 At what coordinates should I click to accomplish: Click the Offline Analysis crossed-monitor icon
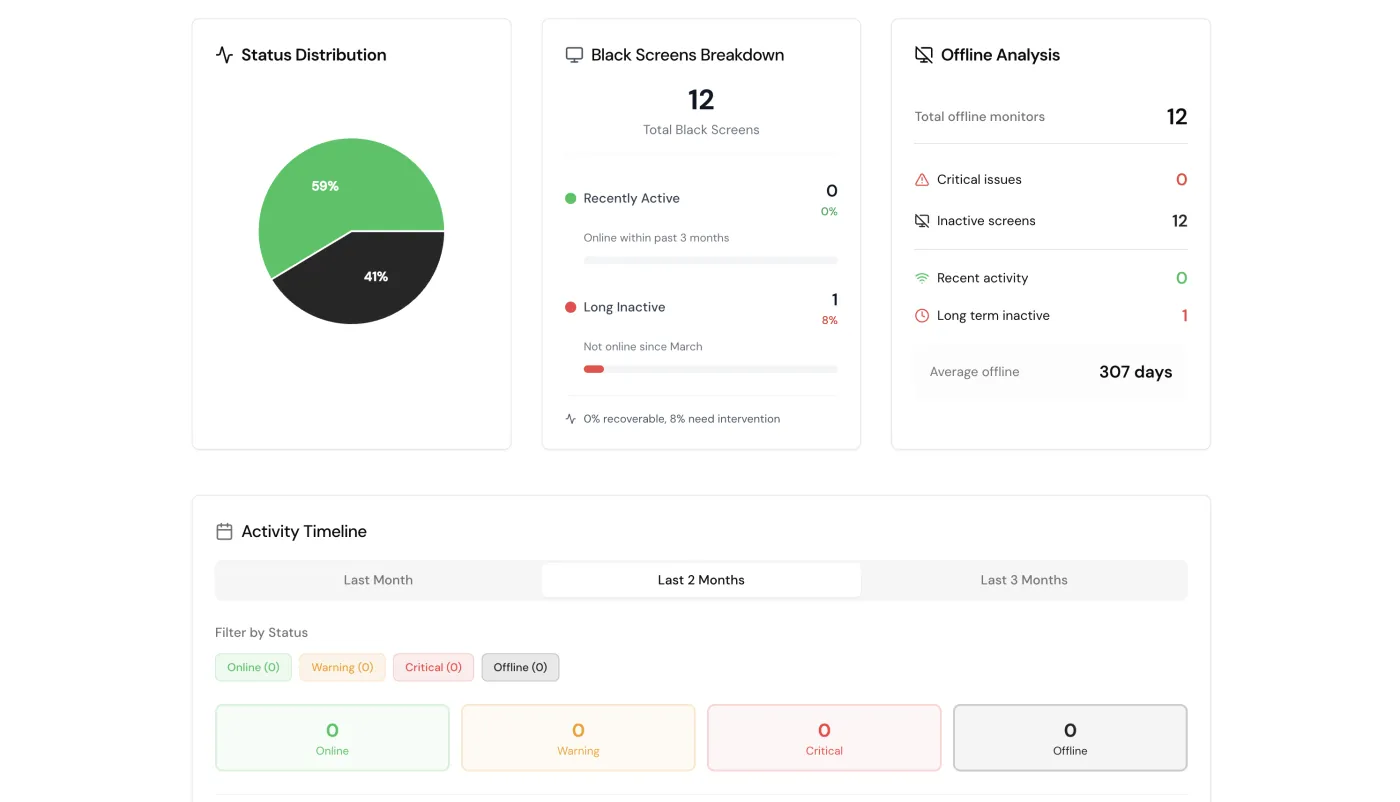[924, 55]
